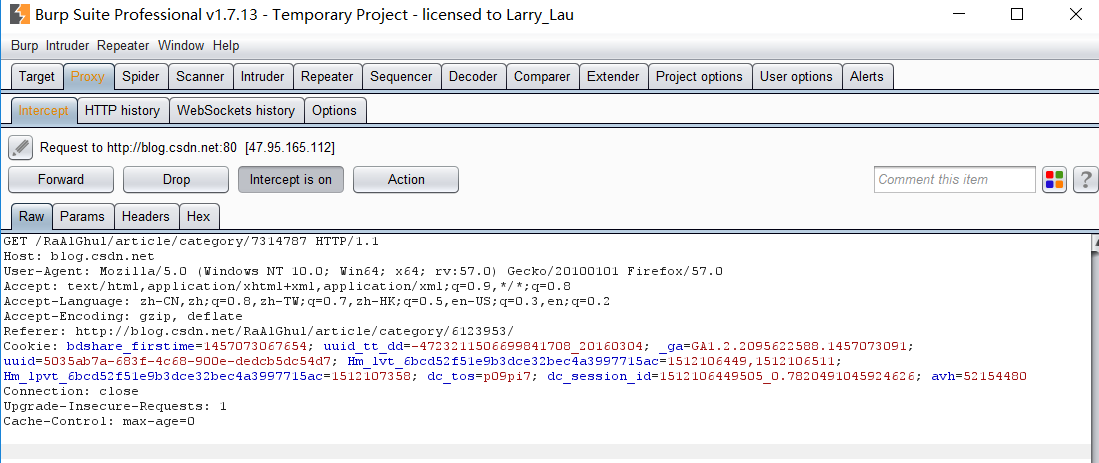Open the Scanner tab
The width and height of the screenshot is (1099, 463).
click(200, 76)
